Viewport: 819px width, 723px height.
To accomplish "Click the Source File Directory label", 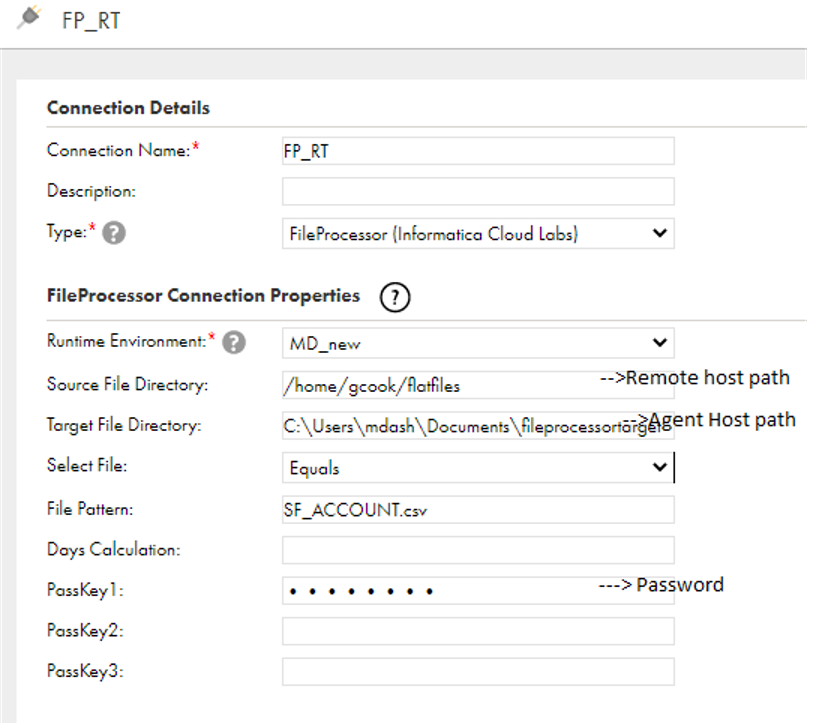I will pos(127,384).
